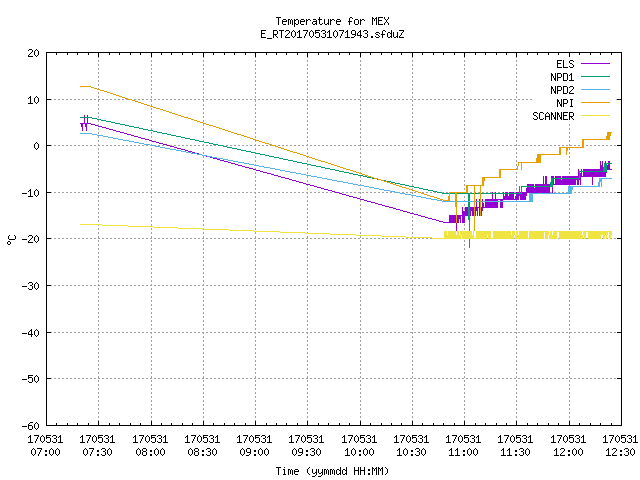The width and height of the screenshot is (640, 480).
Task: Pick the purple ELS legend line sample
Action: click(x=595, y=64)
